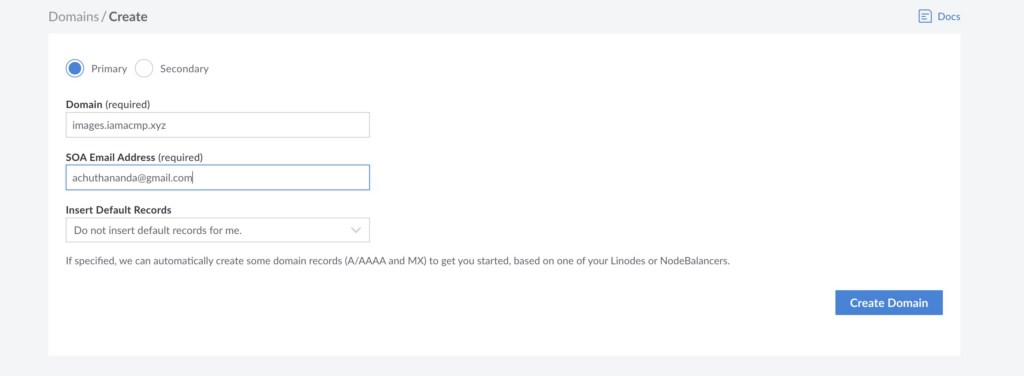Click the Docs document icon

point(925,16)
